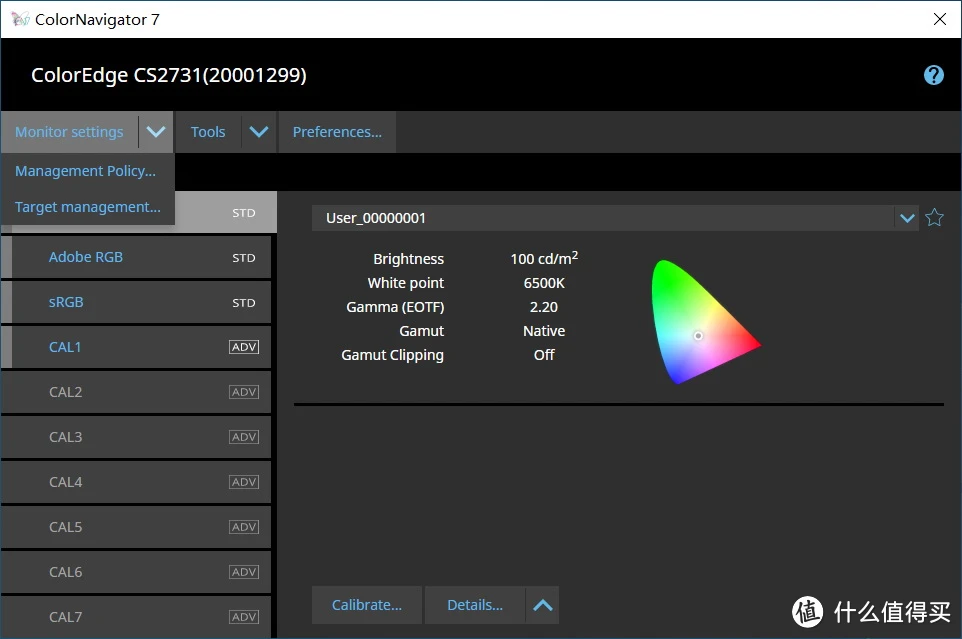
Task: Close the ColorNavigator 7 window
Action: 939,19
